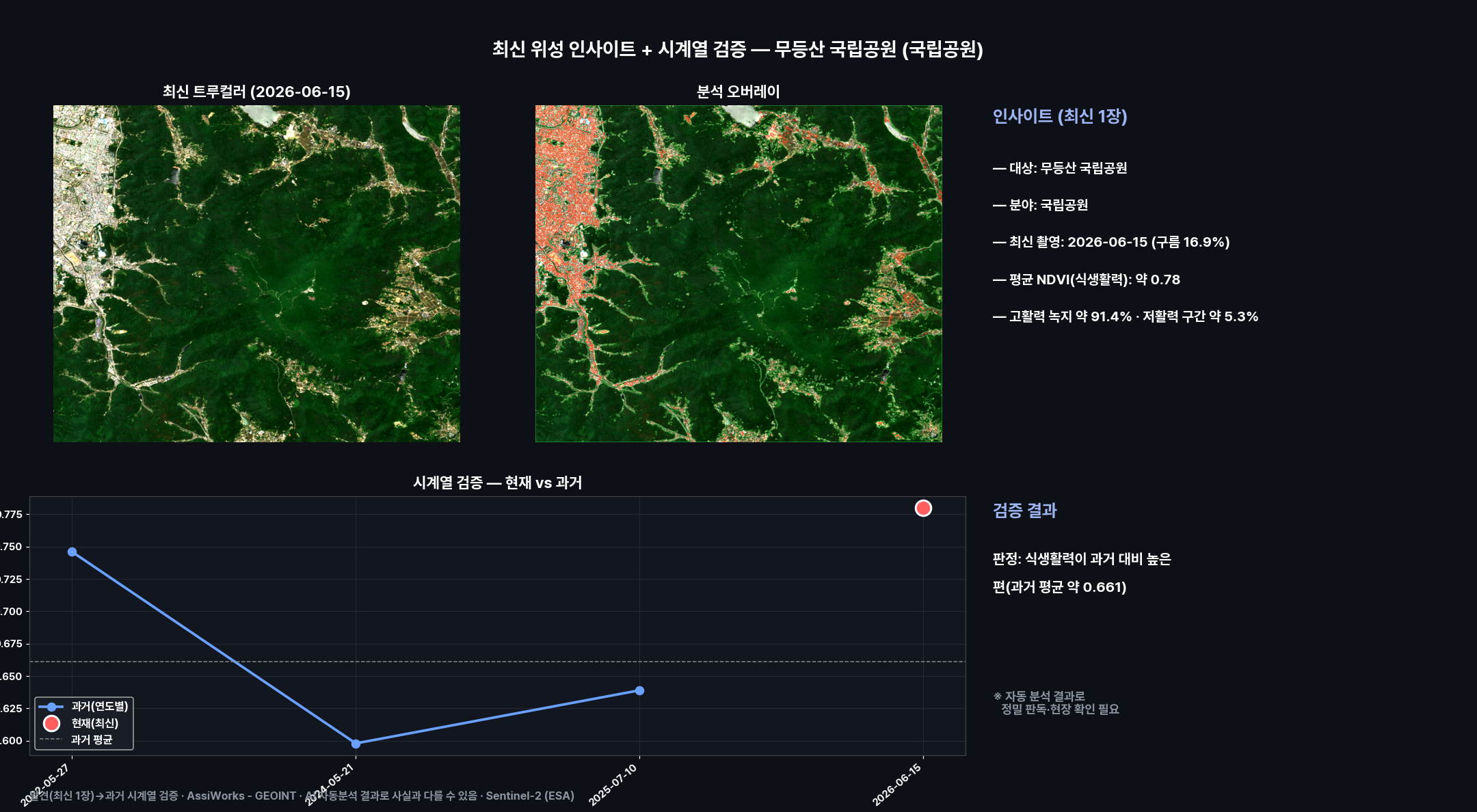1477x812 pixels.
Task: Click the 검증 결과 heading
Action: (x=1024, y=511)
